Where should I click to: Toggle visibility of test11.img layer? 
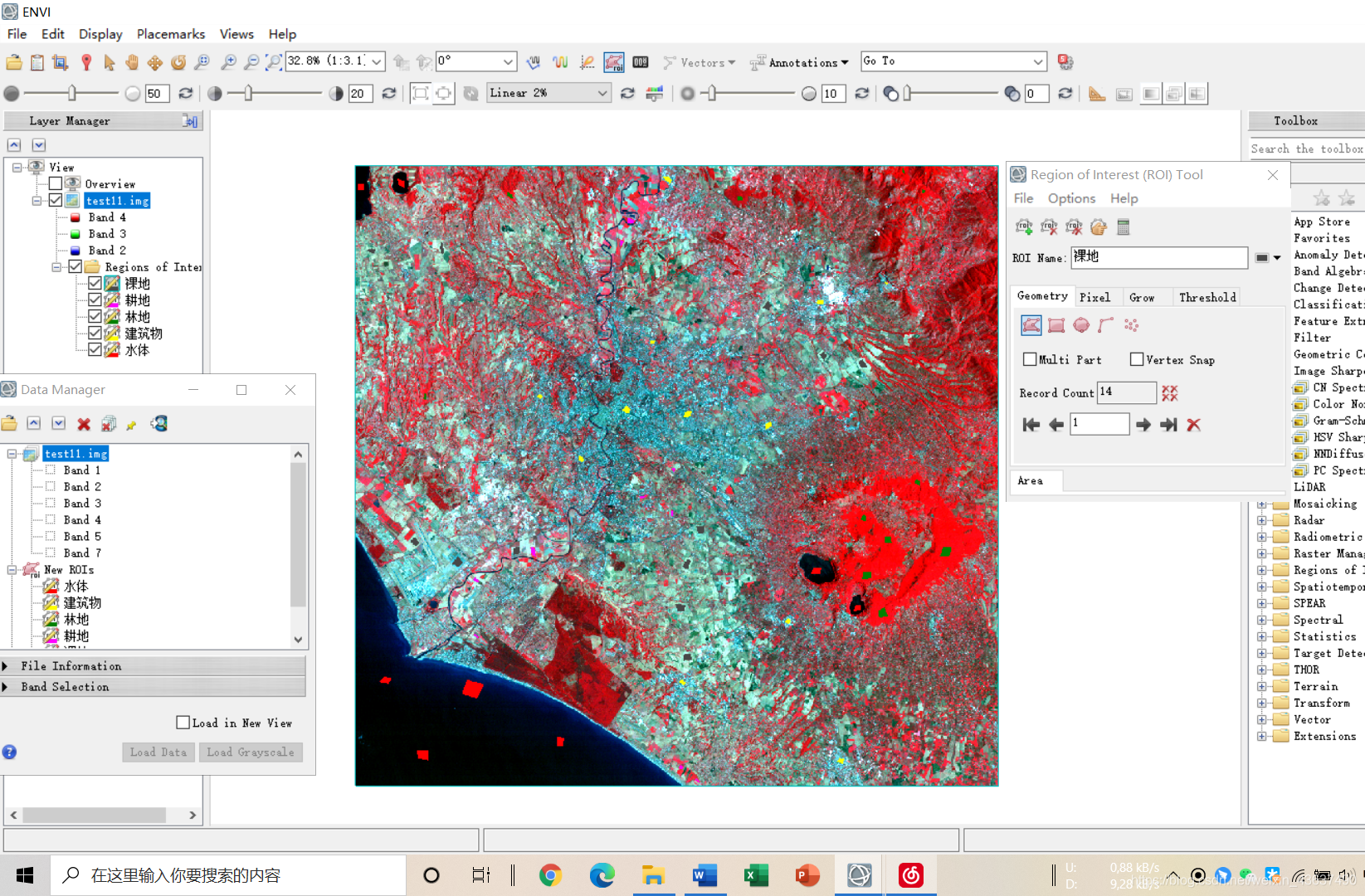coord(56,200)
